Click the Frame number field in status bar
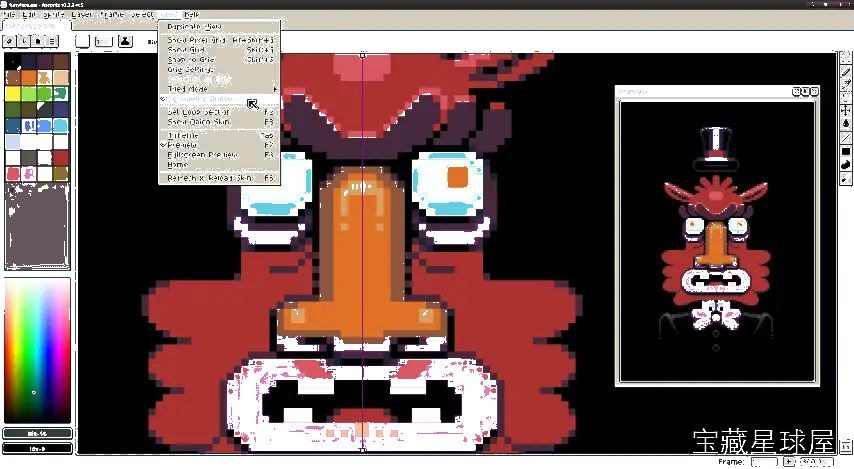The width and height of the screenshot is (854, 469). [x=764, y=462]
